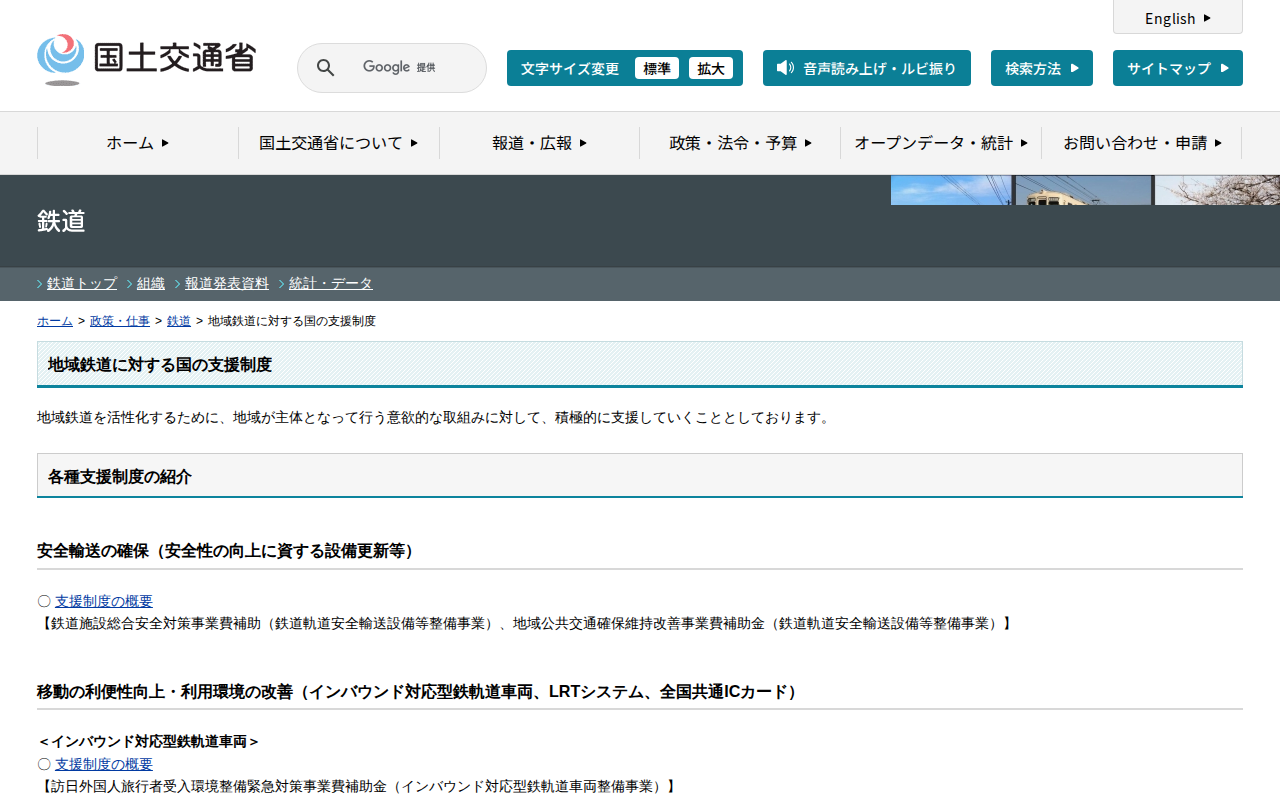The image size is (1280, 800).
Task: Click the speaker icon for audio reading
Action: point(785,68)
